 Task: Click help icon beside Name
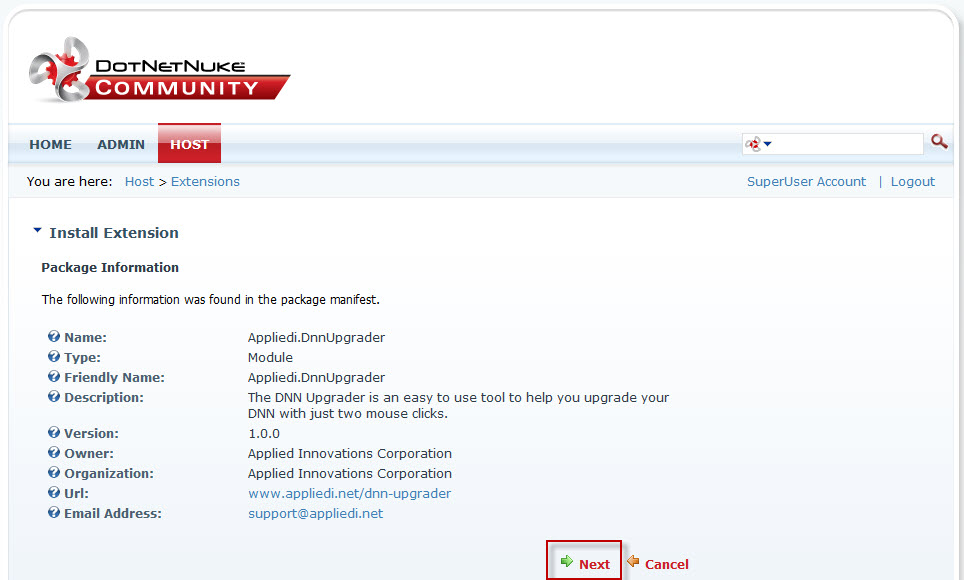54,336
